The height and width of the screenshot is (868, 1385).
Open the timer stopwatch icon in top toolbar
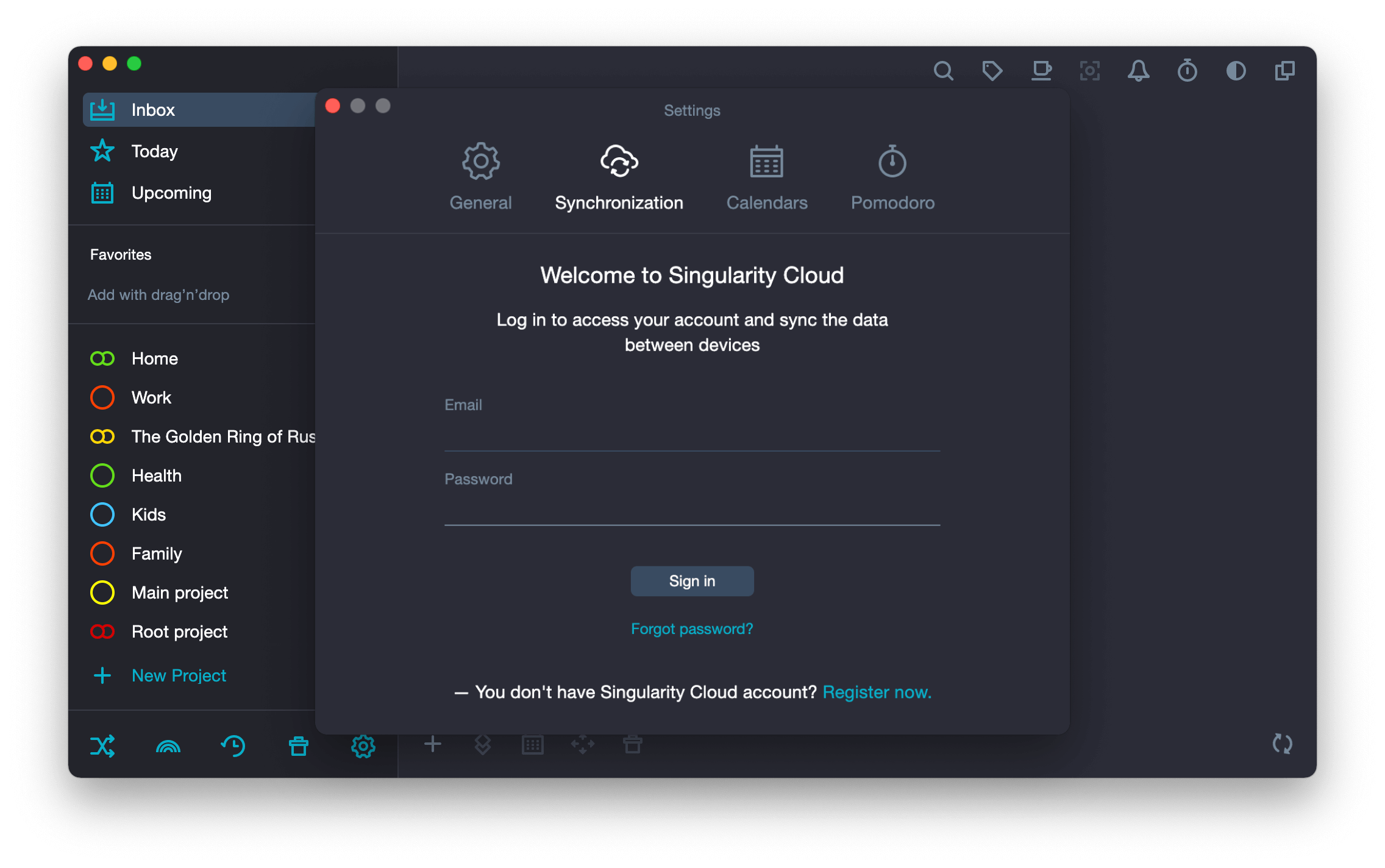pyautogui.click(x=1187, y=71)
